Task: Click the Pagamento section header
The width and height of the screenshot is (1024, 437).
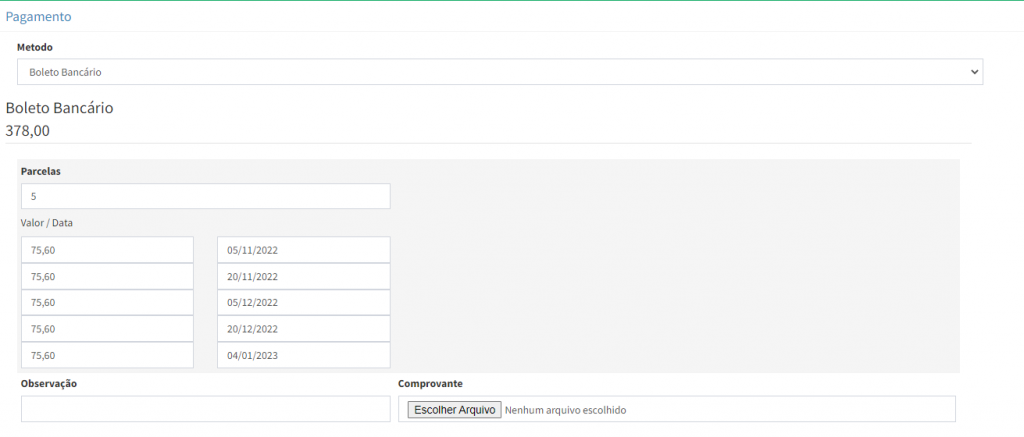Action: (38, 17)
